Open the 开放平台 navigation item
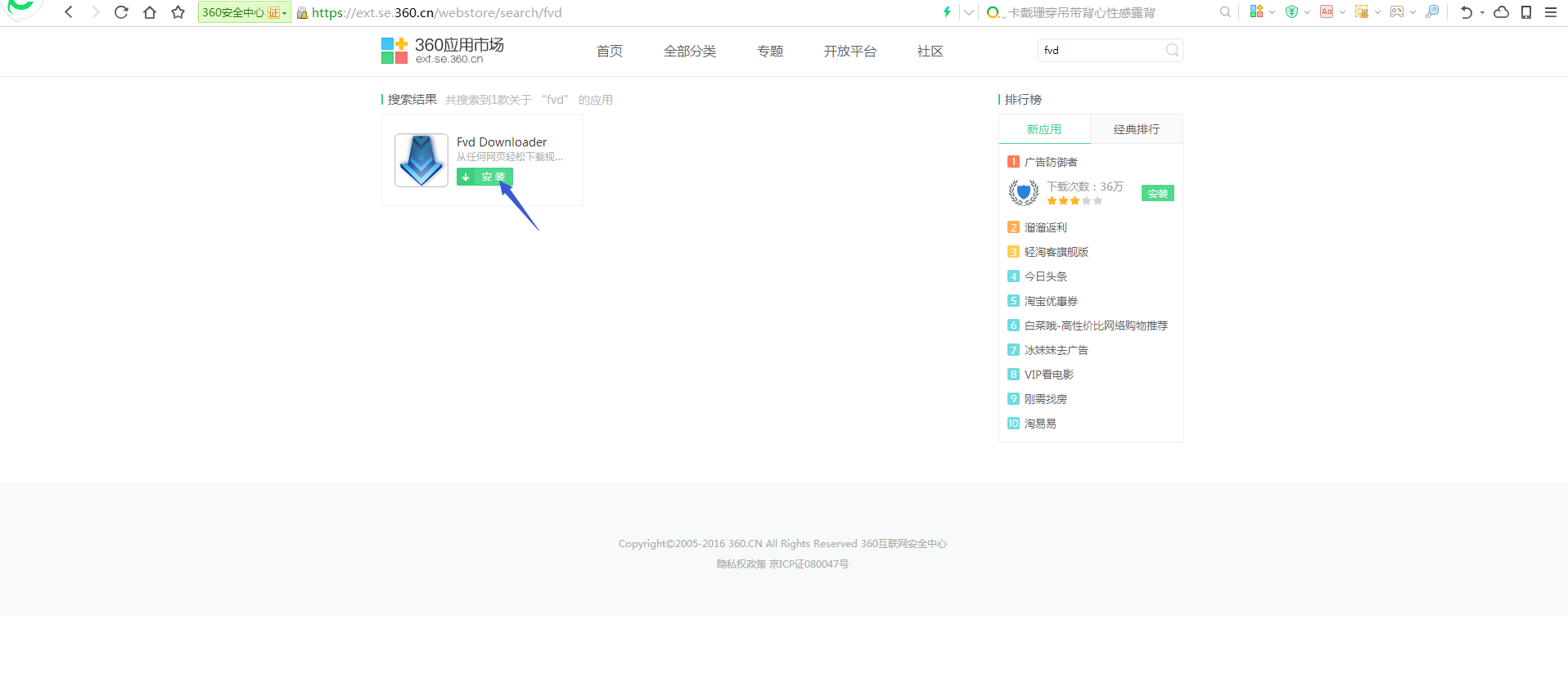Screen dimensions: 1568x696 click(x=850, y=51)
